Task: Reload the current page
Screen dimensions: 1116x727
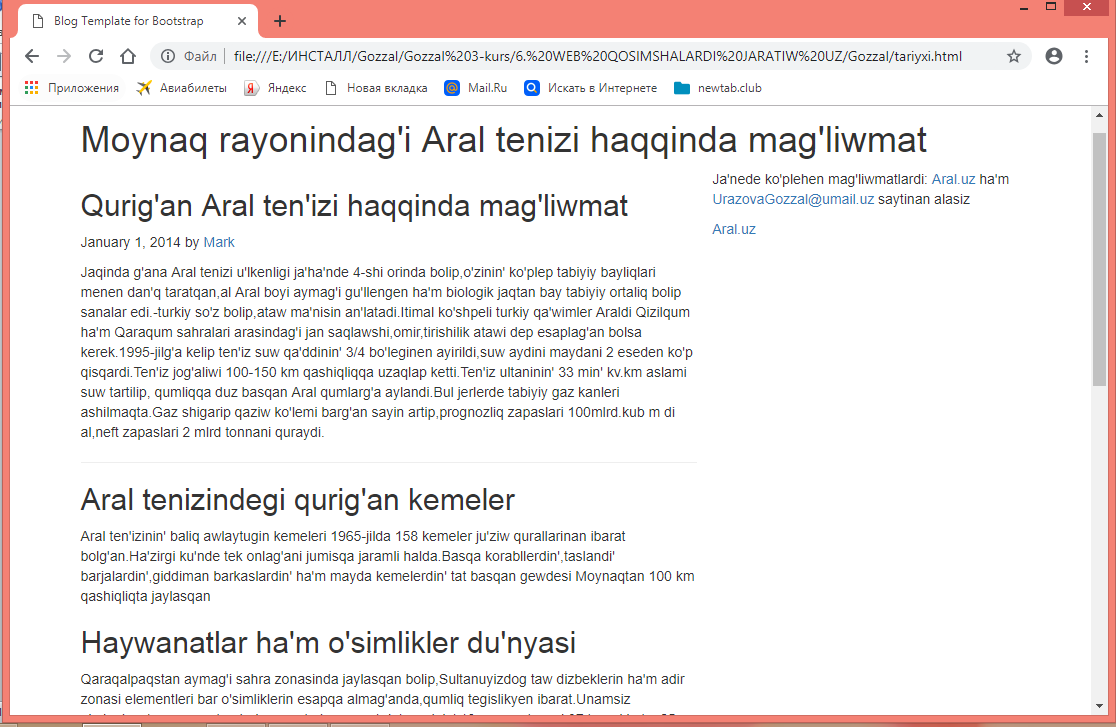Action: pos(96,56)
